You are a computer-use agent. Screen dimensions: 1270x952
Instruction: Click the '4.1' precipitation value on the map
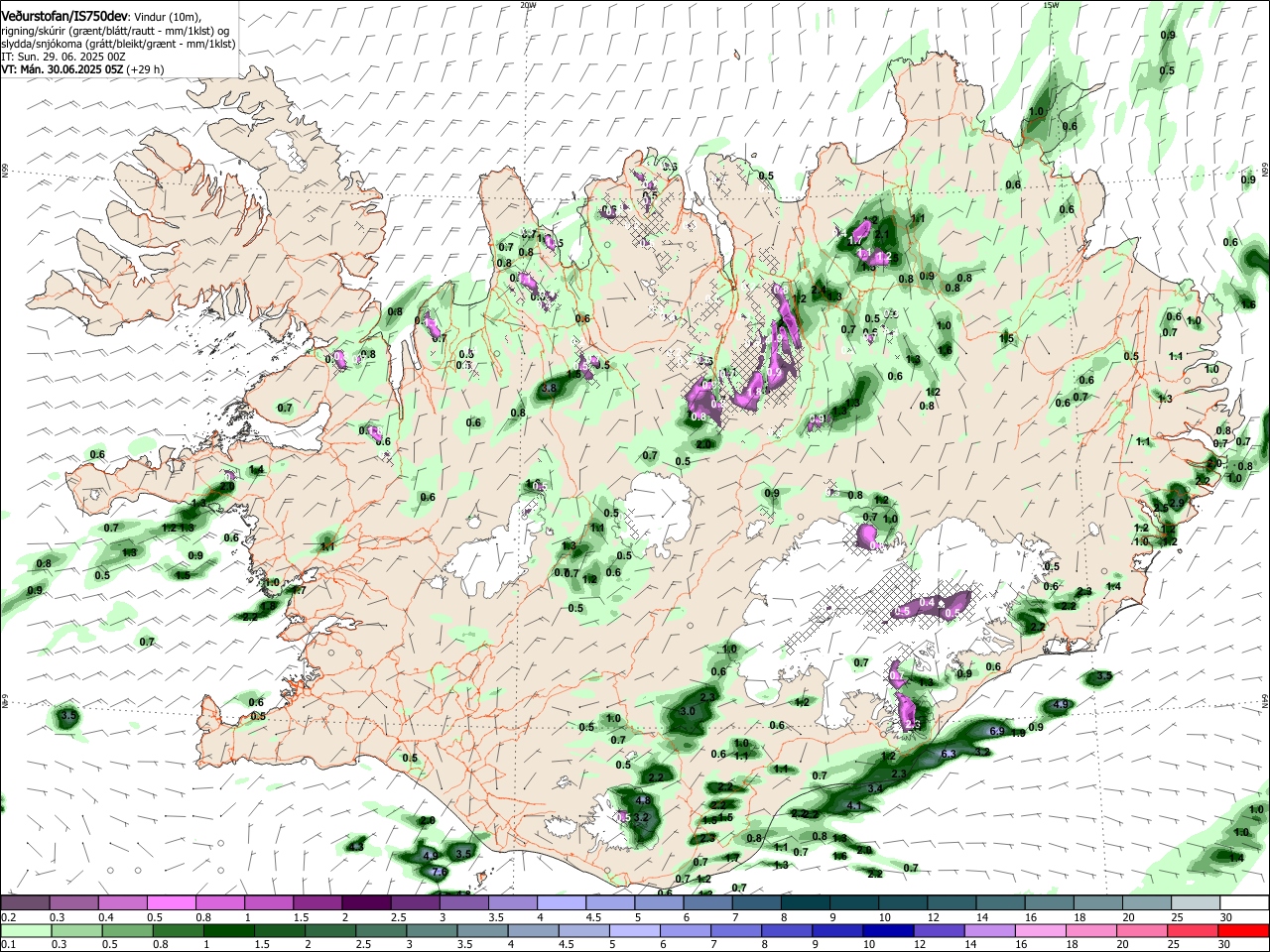point(854,806)
